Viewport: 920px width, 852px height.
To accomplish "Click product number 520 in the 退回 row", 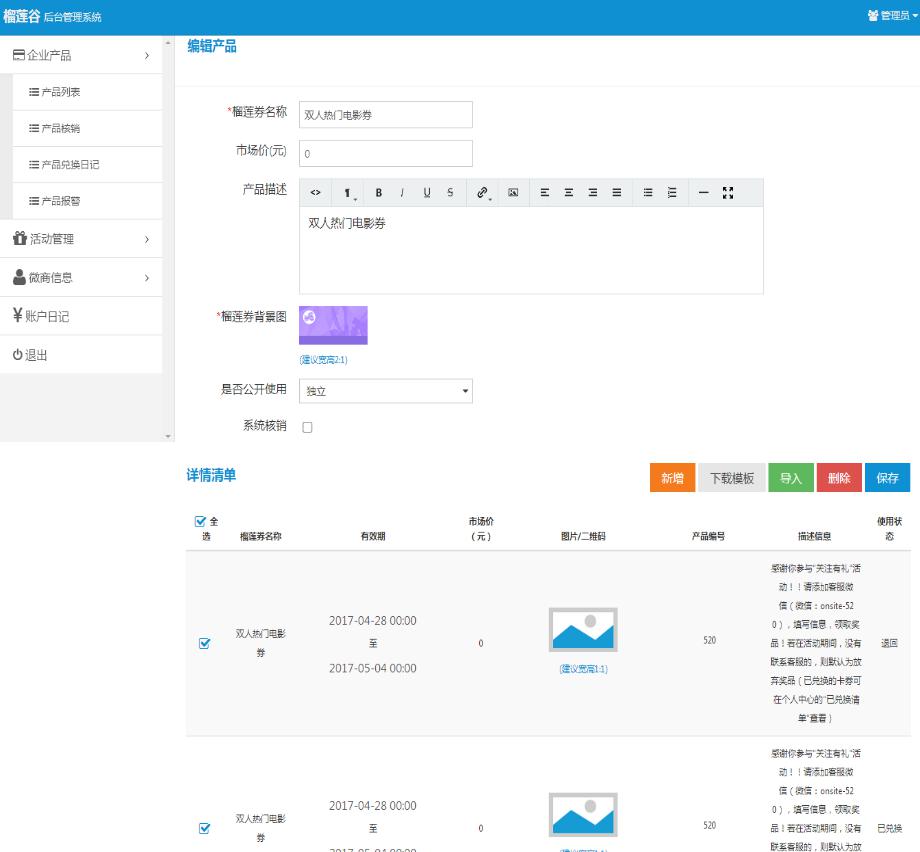I will coord(709,640).
